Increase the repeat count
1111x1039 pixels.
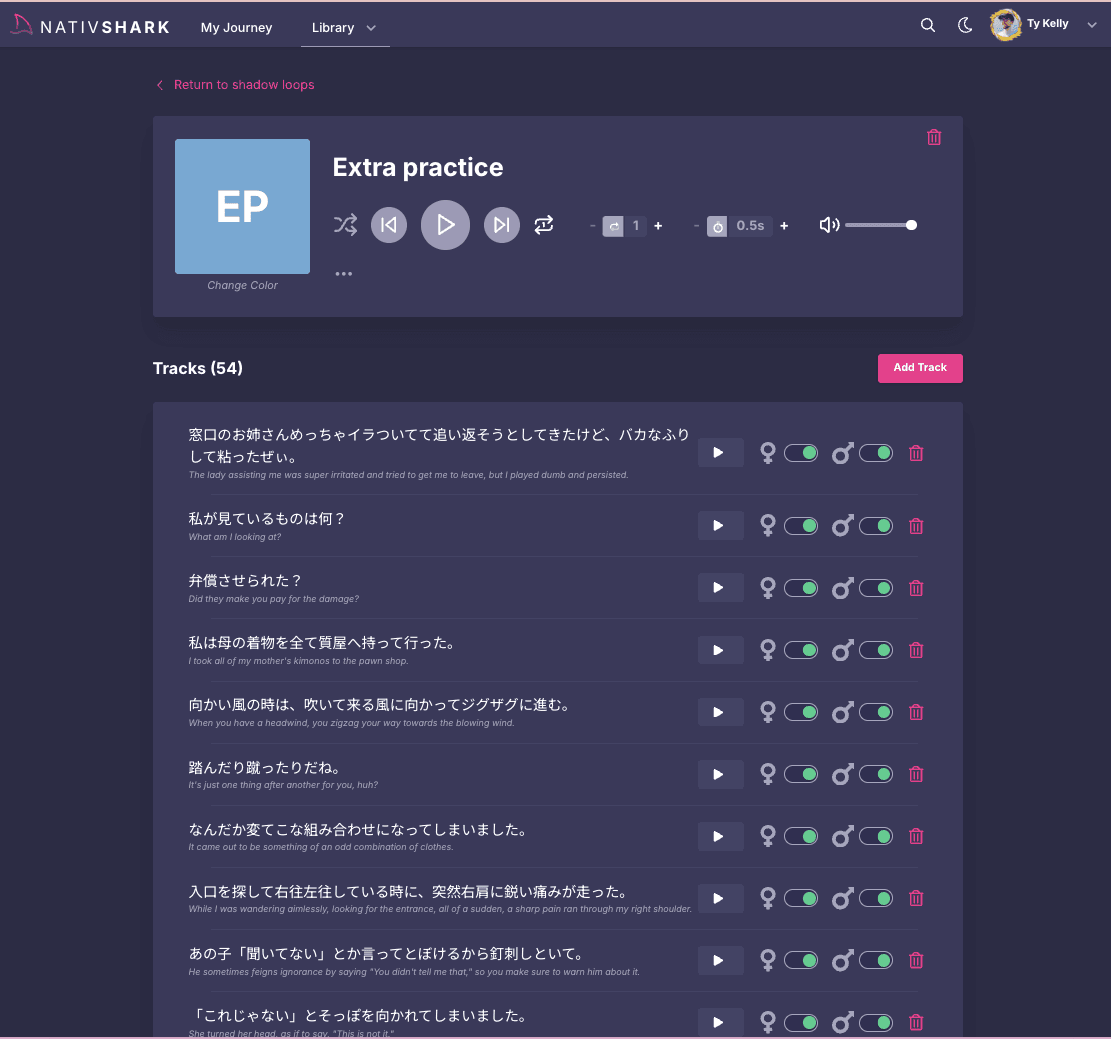tap(658, 226)
